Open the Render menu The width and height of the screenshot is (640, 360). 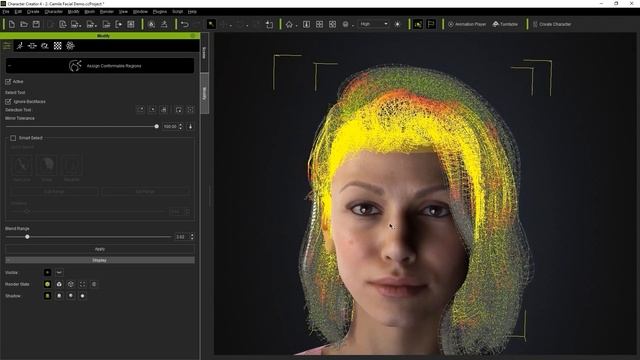107,12
